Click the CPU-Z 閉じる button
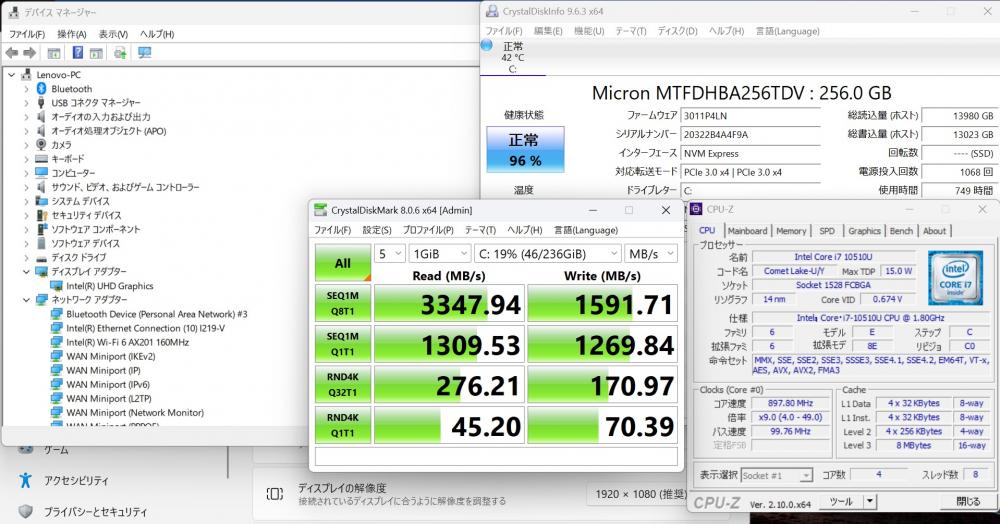1000x524 pixels. coord(967,502)
